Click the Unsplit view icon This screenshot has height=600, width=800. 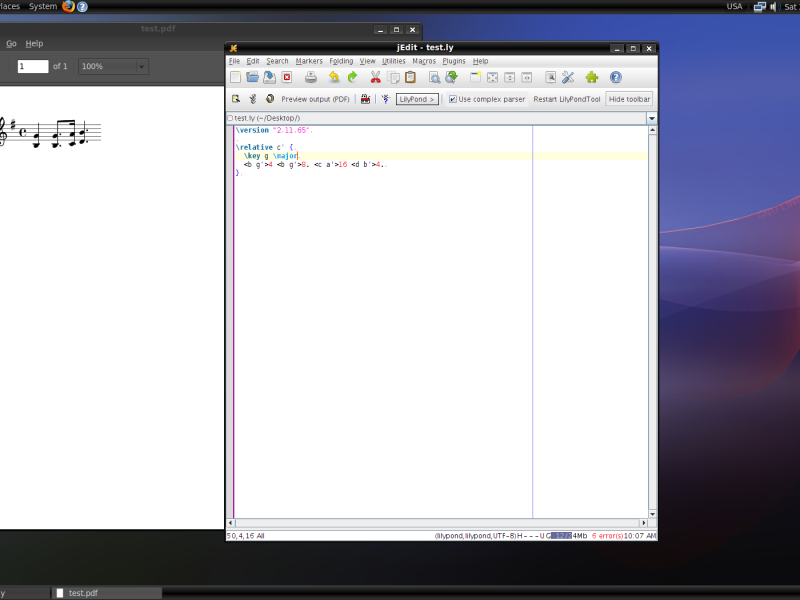point(492,77)
